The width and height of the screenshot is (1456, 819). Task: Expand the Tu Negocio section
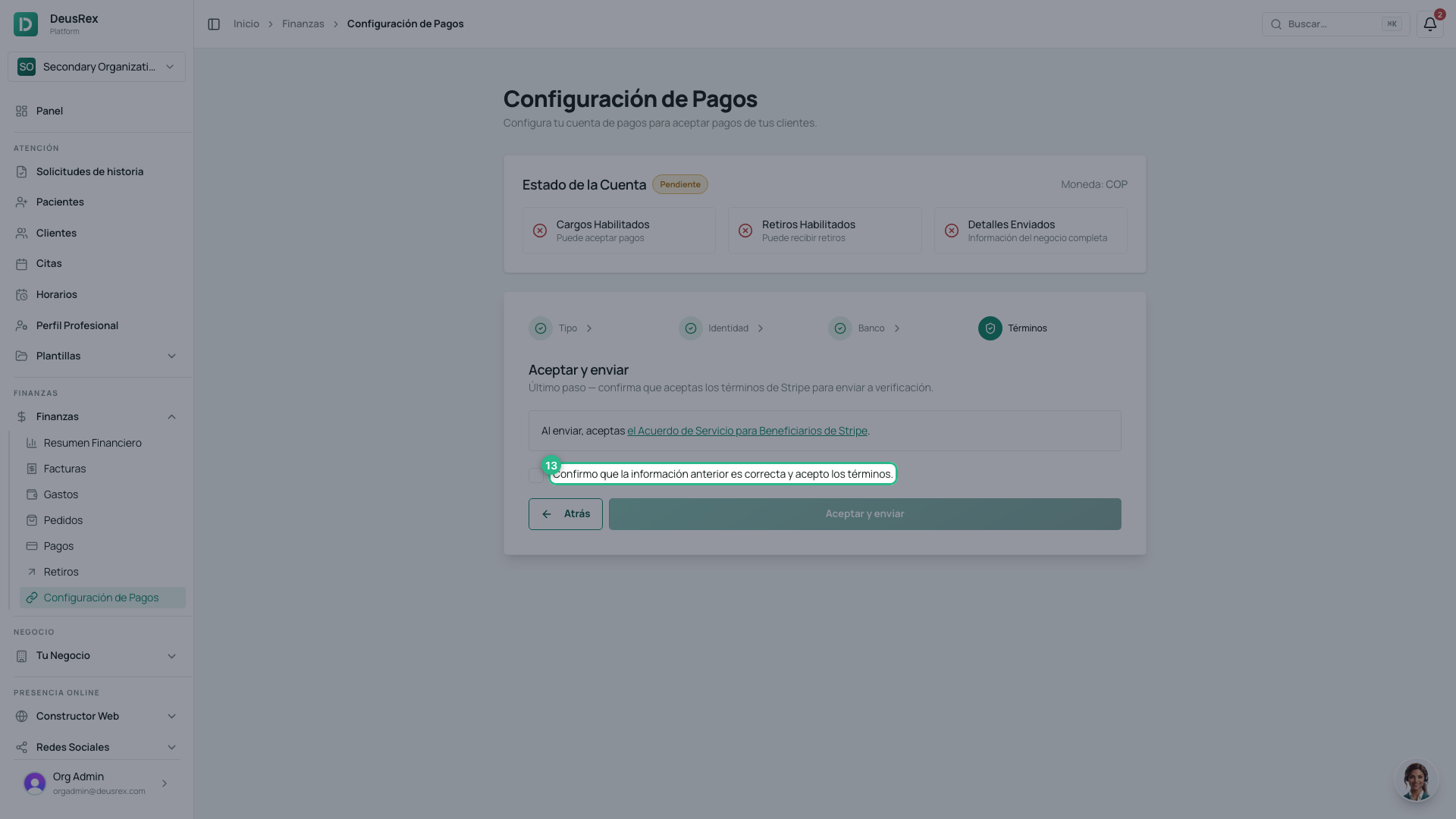96,656
